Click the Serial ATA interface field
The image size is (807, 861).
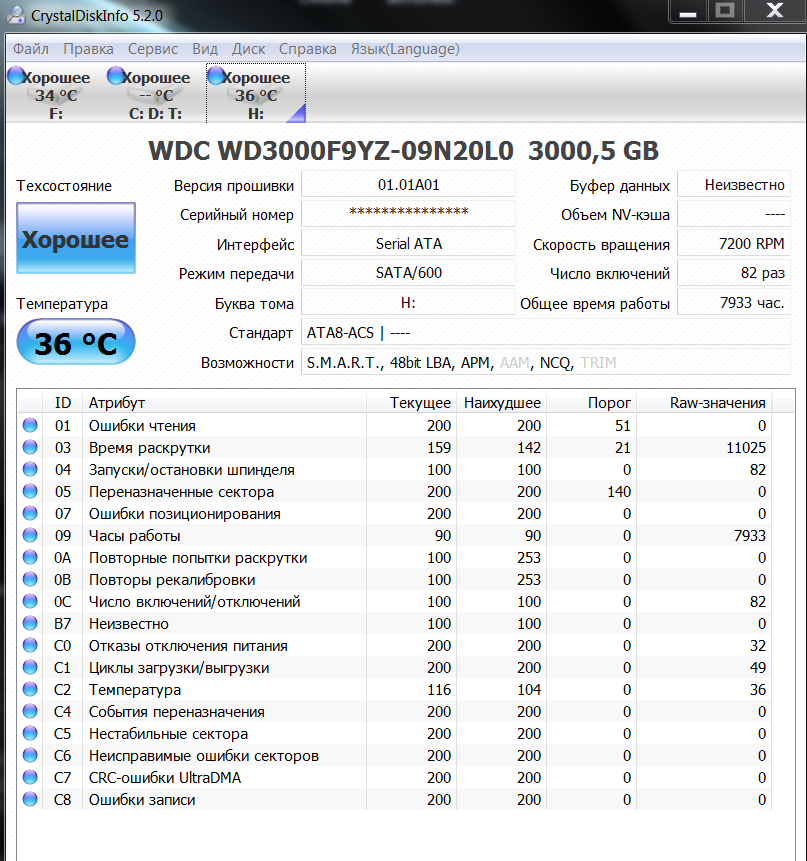pyautogui.click(x=408, y=244)
